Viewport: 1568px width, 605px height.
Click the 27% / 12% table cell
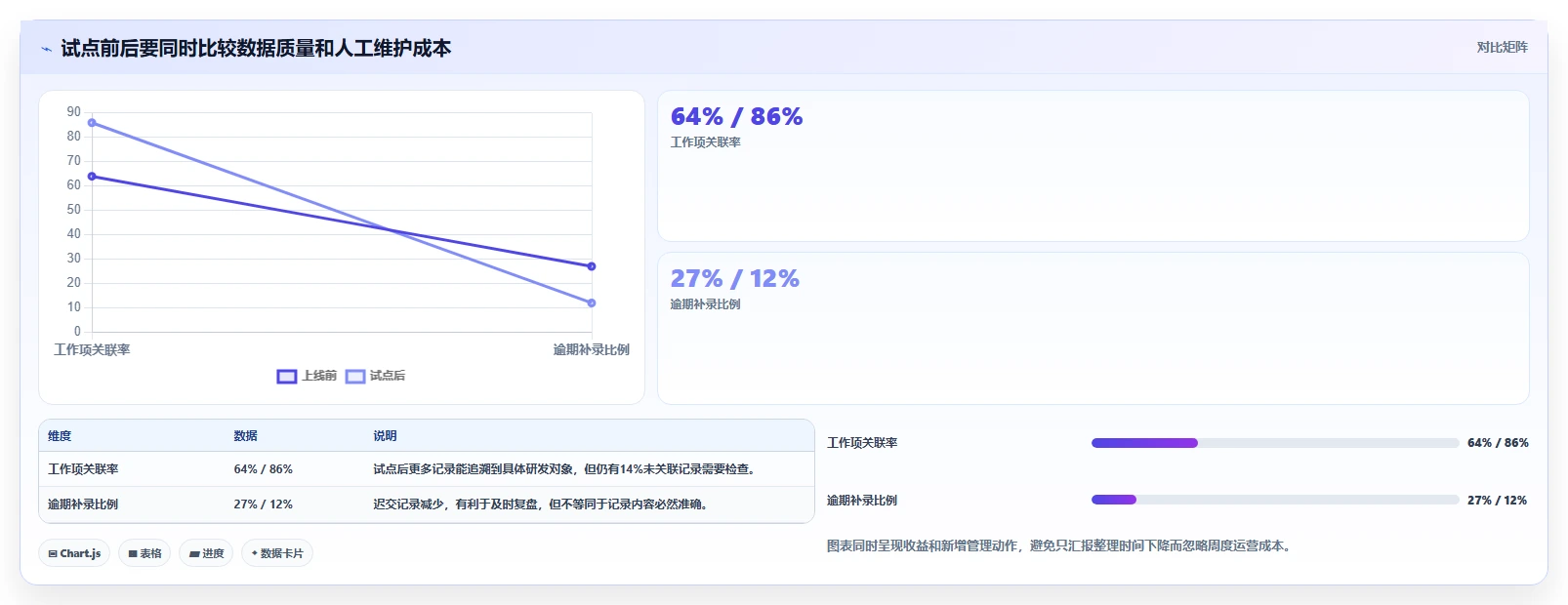point(263,504)
